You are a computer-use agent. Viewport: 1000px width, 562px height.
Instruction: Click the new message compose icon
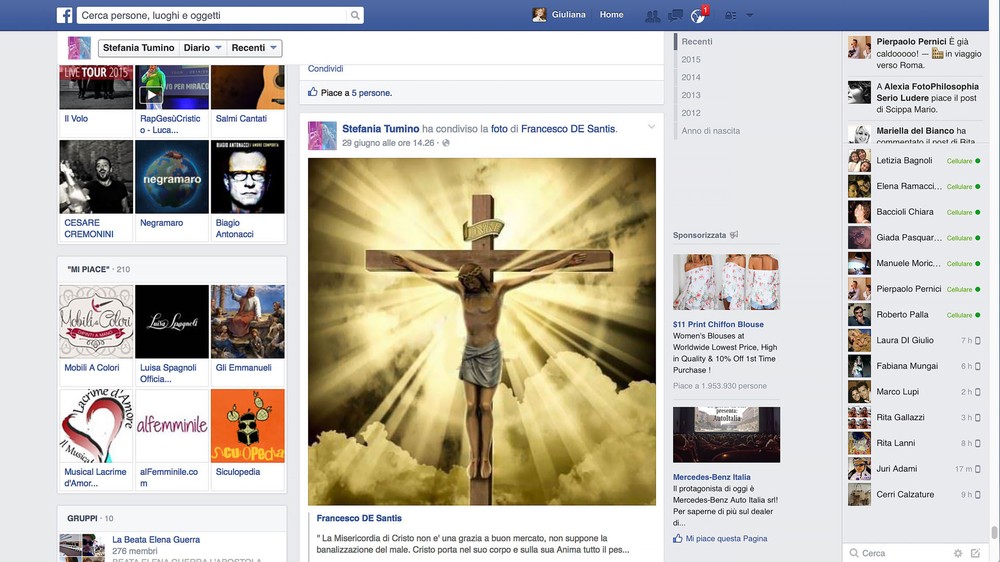pyautogui.click(x=975, y=553)
